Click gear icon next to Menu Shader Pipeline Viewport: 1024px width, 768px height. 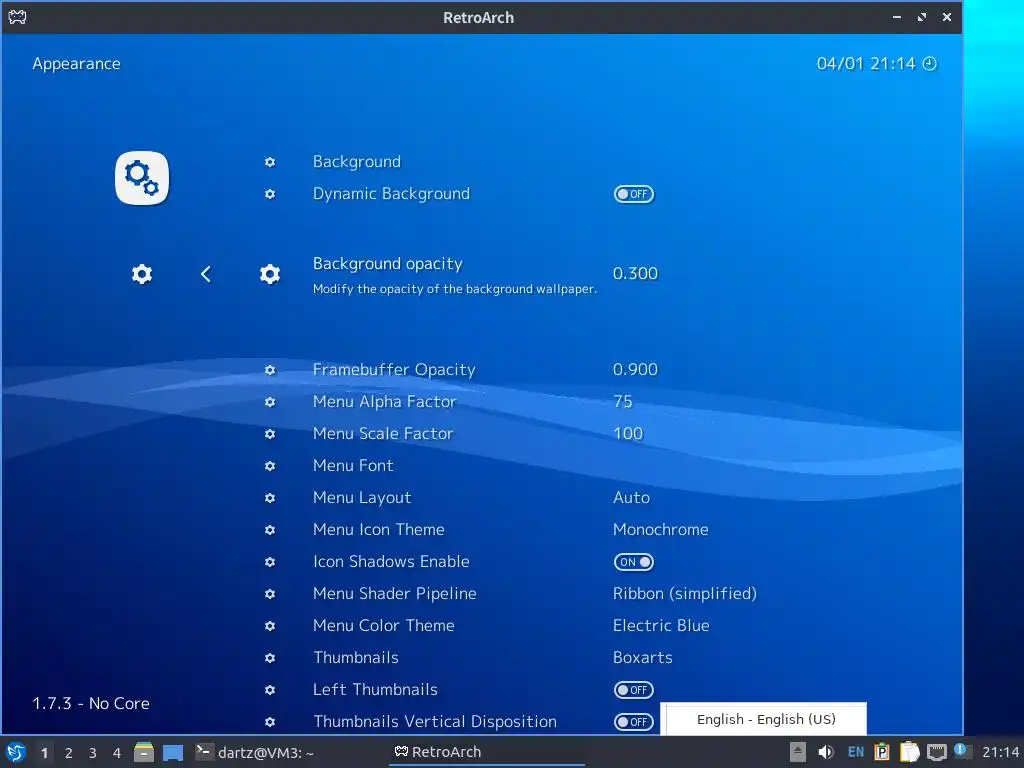click(x=270, y=594)
